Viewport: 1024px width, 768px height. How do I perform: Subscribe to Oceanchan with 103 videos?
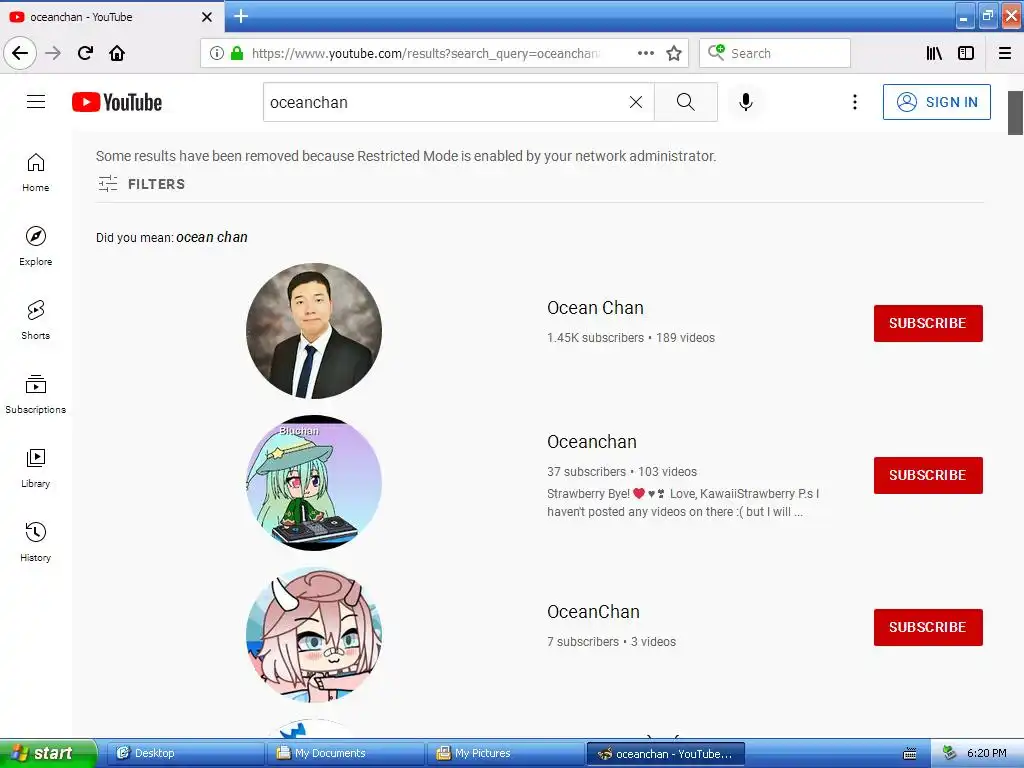(928, 475)
